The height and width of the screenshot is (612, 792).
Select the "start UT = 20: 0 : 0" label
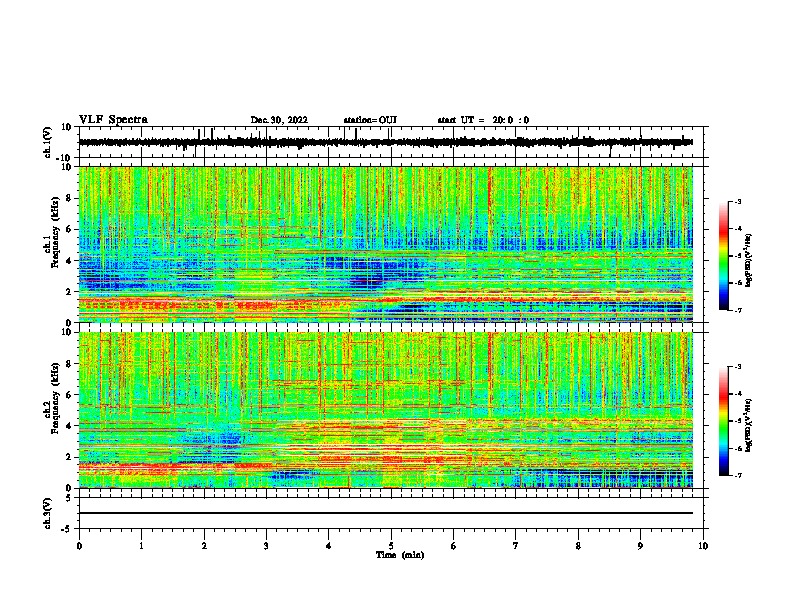(483, 120)
